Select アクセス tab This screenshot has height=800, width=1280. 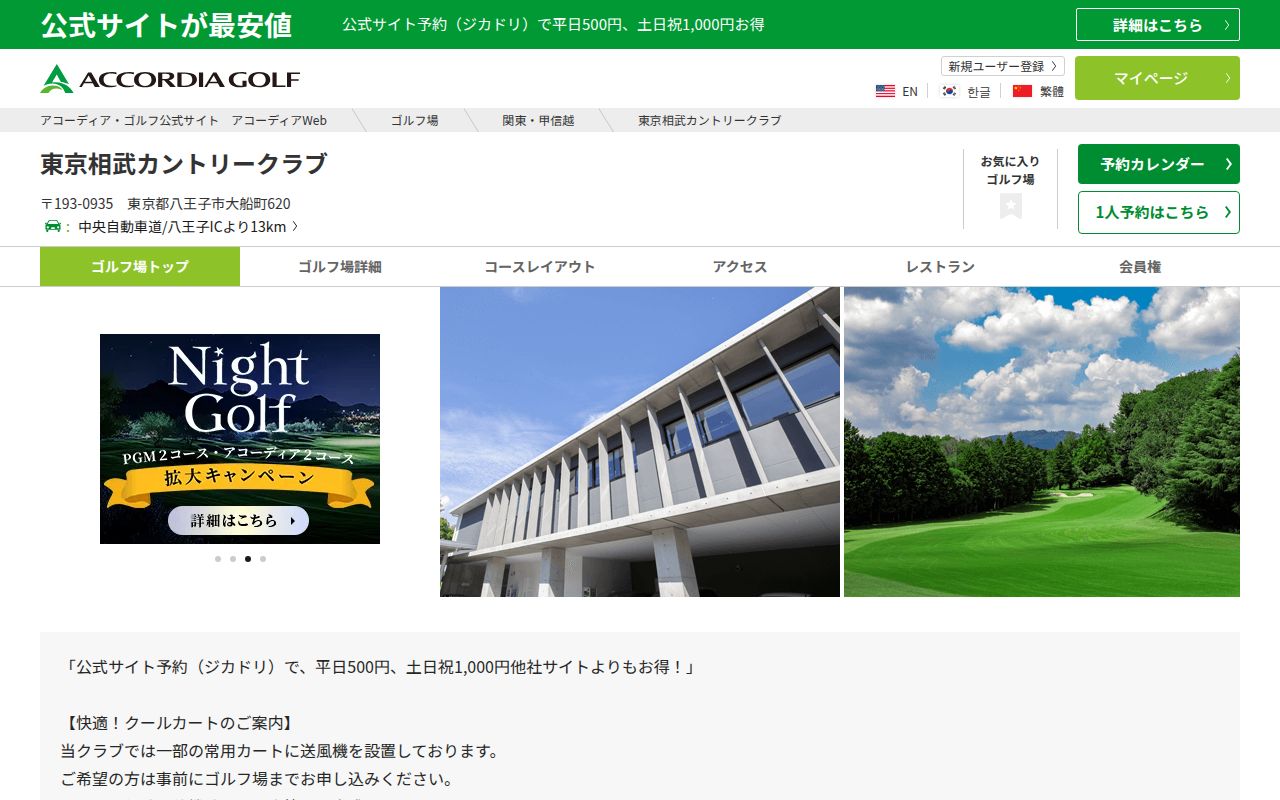(740, 267)
